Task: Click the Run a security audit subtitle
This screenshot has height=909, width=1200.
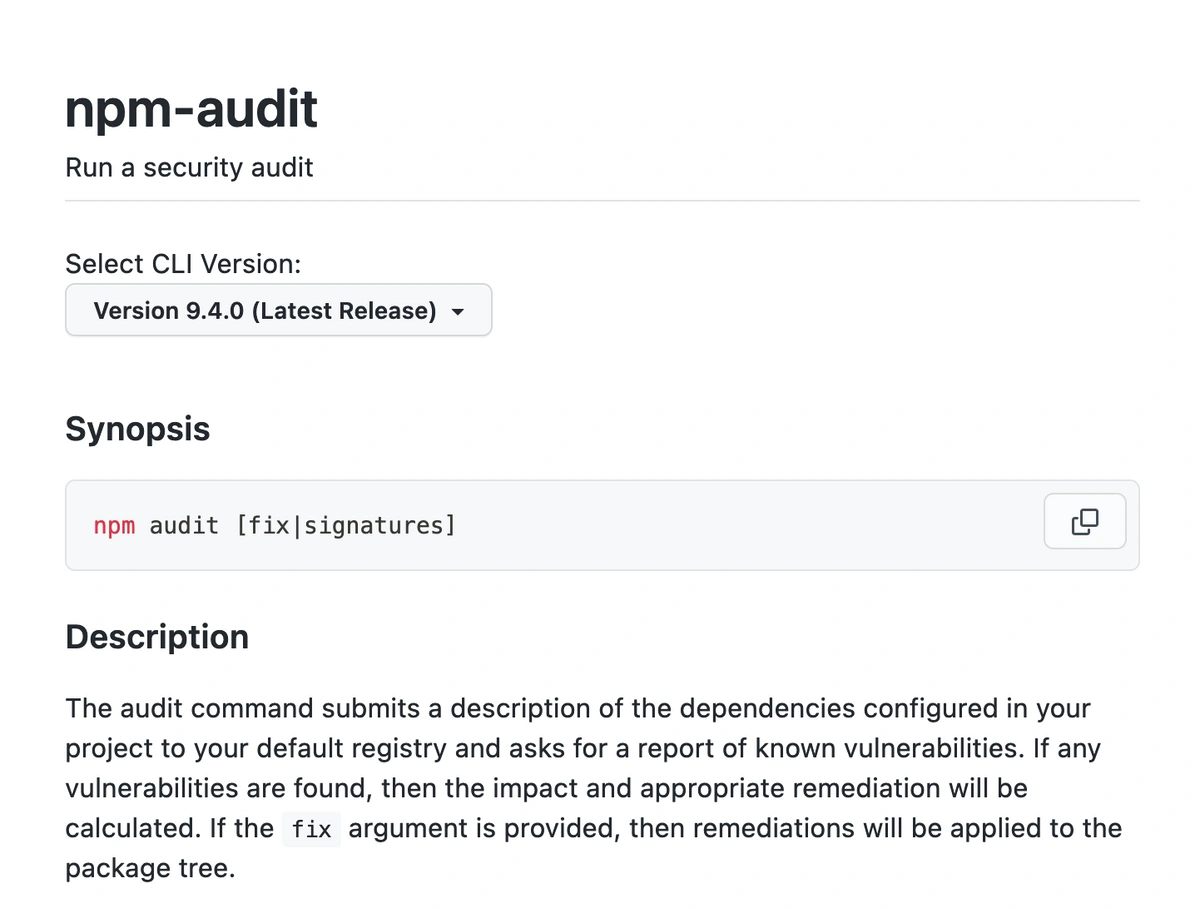Action: [x=189, y=167]
